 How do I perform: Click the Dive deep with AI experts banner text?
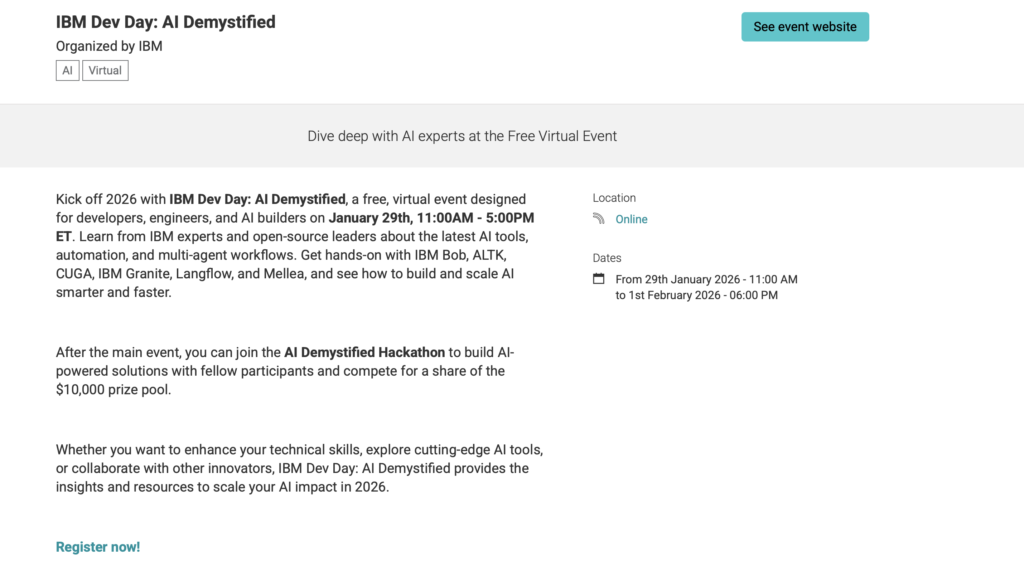pyautogui.click(x=462, y=136)
